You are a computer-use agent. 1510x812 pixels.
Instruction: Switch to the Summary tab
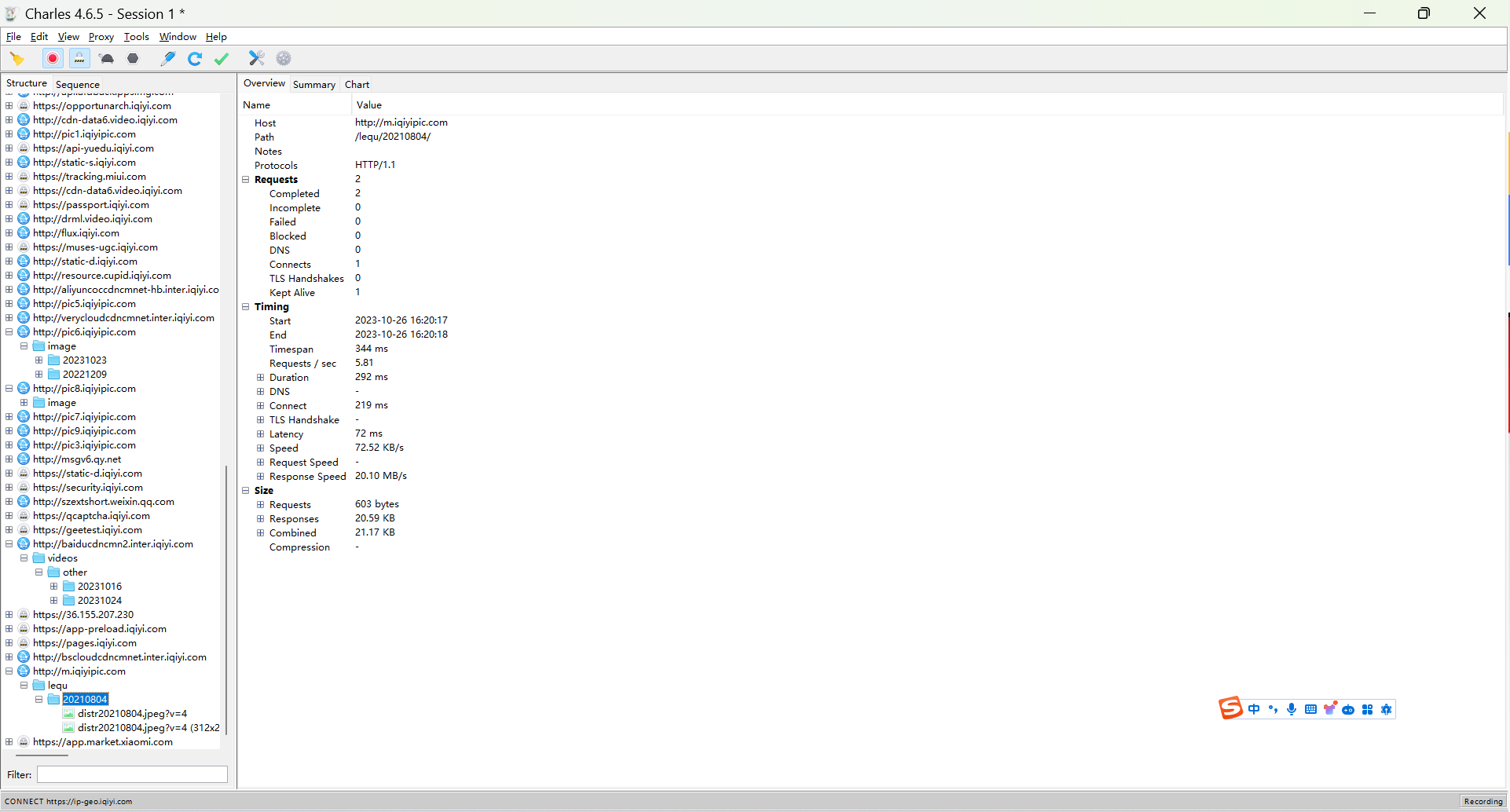(314, 84)
